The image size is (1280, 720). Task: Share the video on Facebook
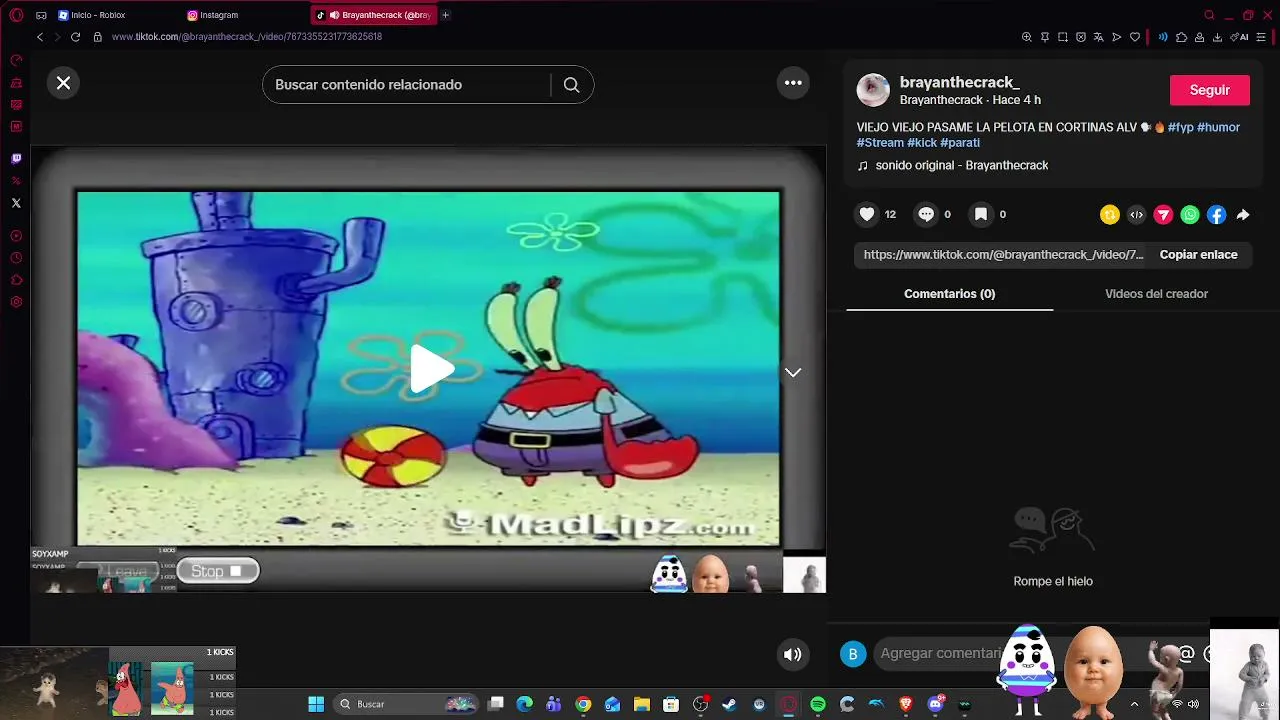(x=1216, y=215)
